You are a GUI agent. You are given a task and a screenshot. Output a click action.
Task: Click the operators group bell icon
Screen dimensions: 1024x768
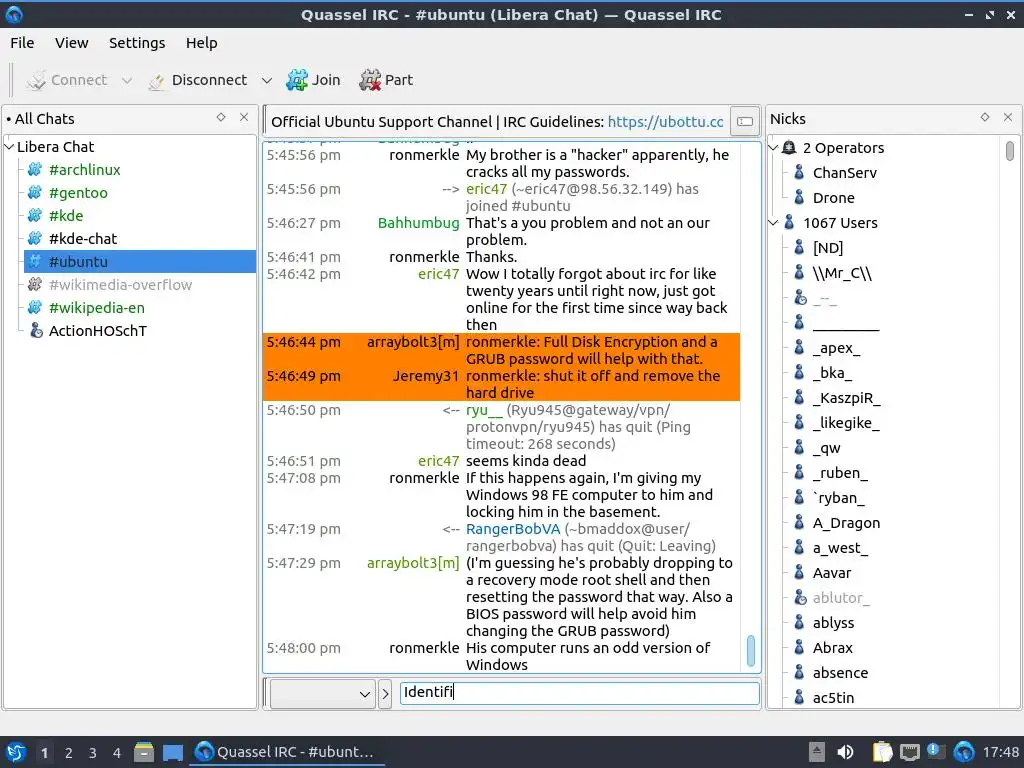[x=789, y=148]
